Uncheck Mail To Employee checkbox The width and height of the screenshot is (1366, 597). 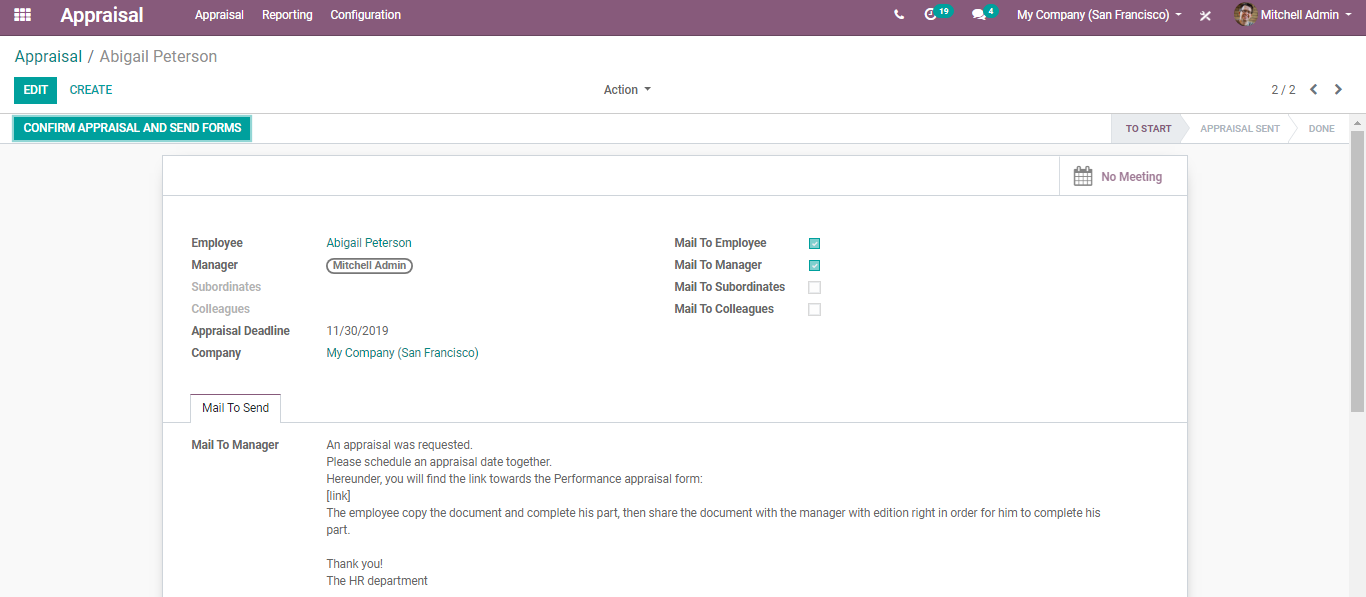pos(814,243)
